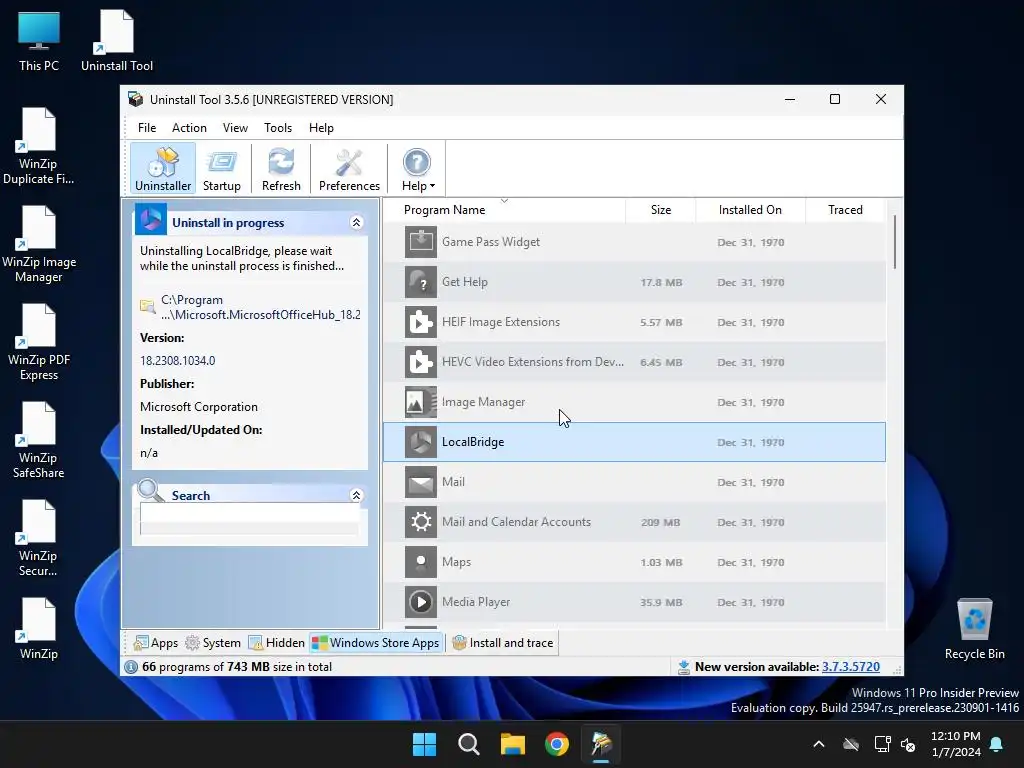Click the Refresh toolbar icon

(281, 169)
